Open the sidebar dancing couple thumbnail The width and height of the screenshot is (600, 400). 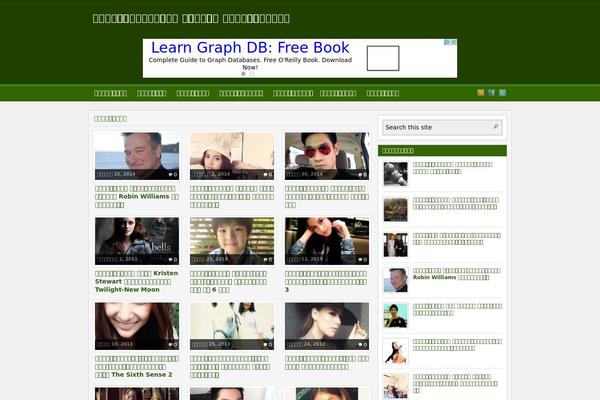(x=396, y=351)
